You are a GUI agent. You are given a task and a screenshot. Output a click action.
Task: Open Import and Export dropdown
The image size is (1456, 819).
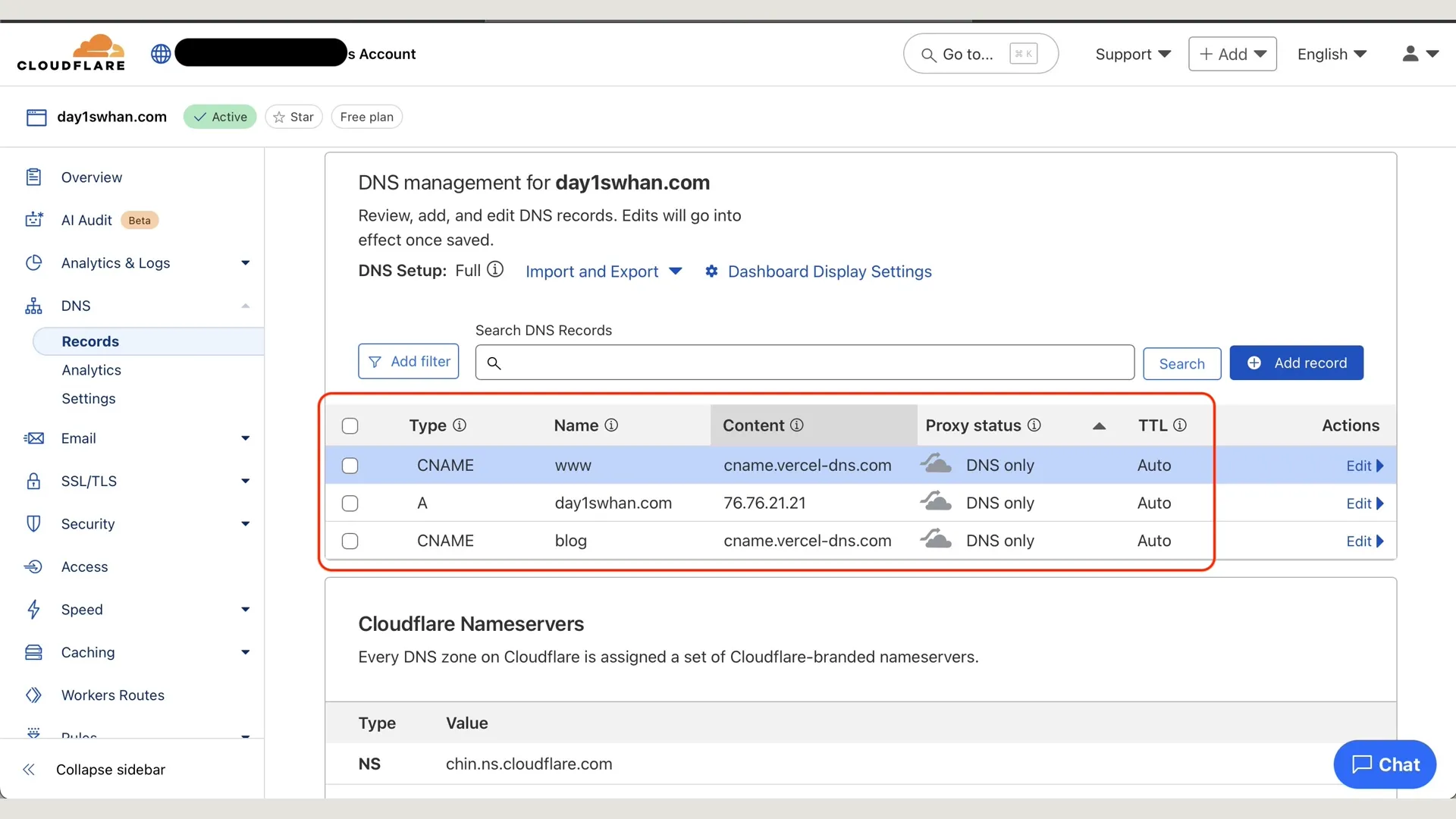coord(604,271)
